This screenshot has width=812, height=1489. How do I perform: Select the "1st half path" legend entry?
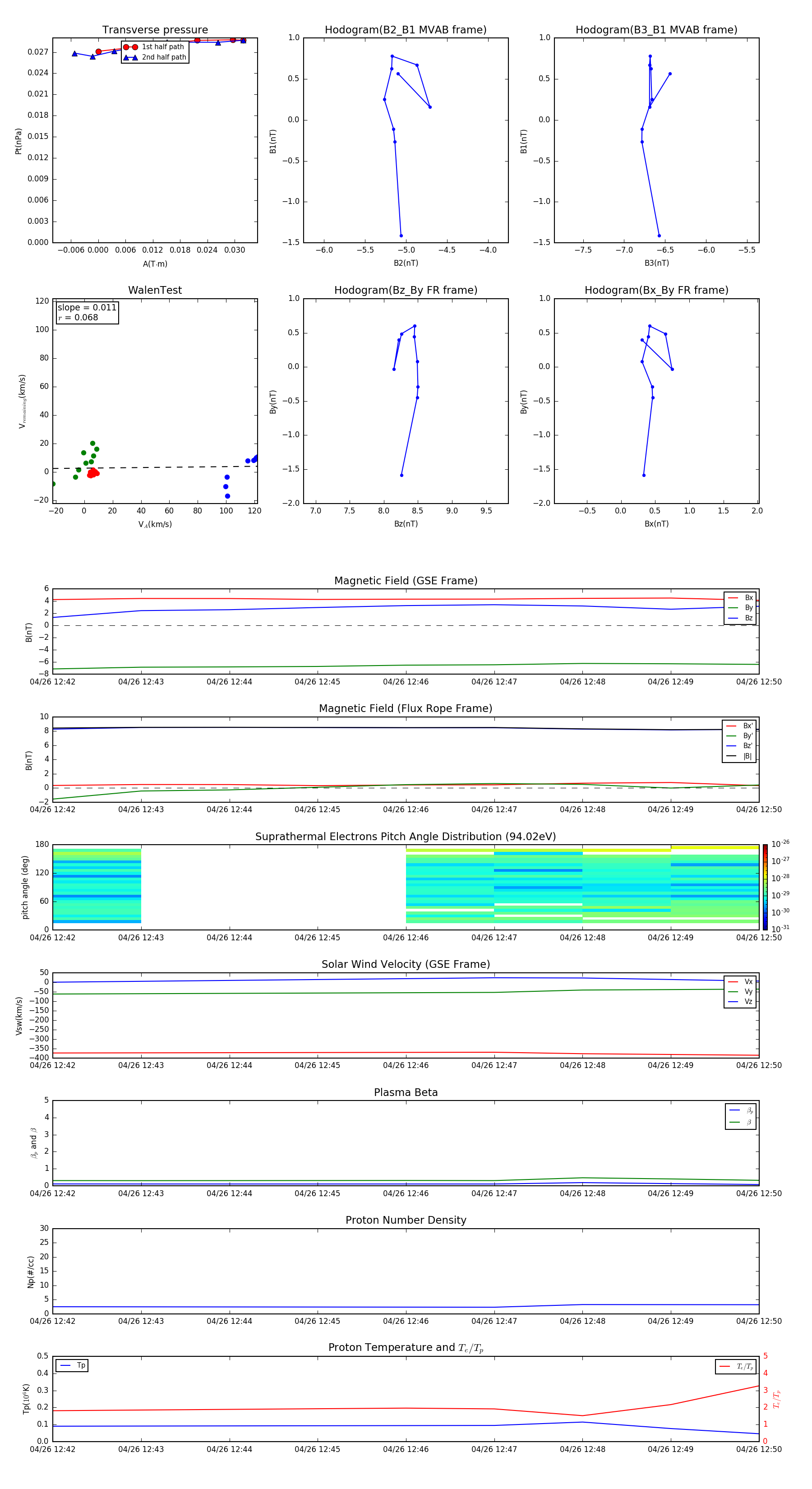(154, 47)
